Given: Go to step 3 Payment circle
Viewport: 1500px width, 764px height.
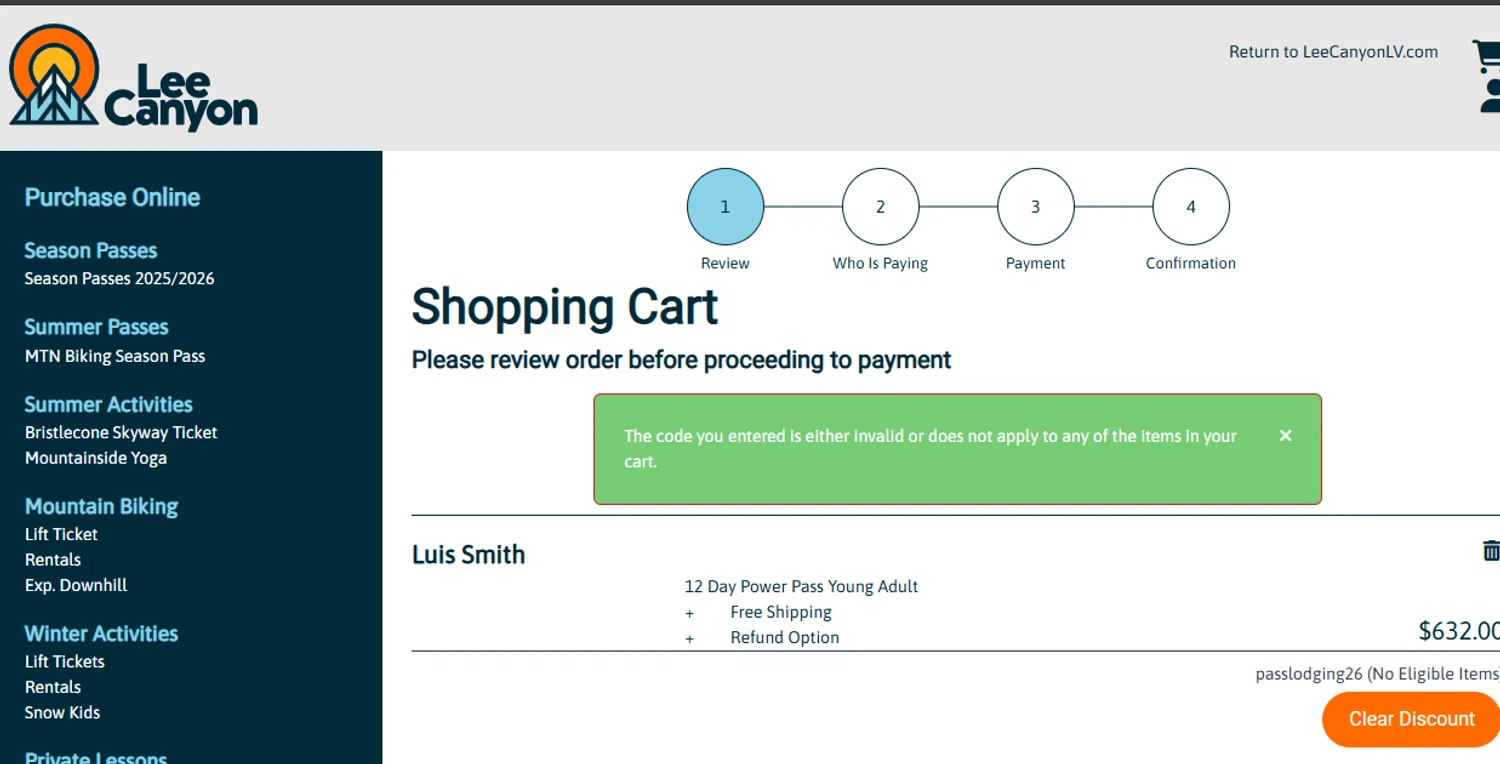Looking at the screenshot, I should coord(1035,207).
